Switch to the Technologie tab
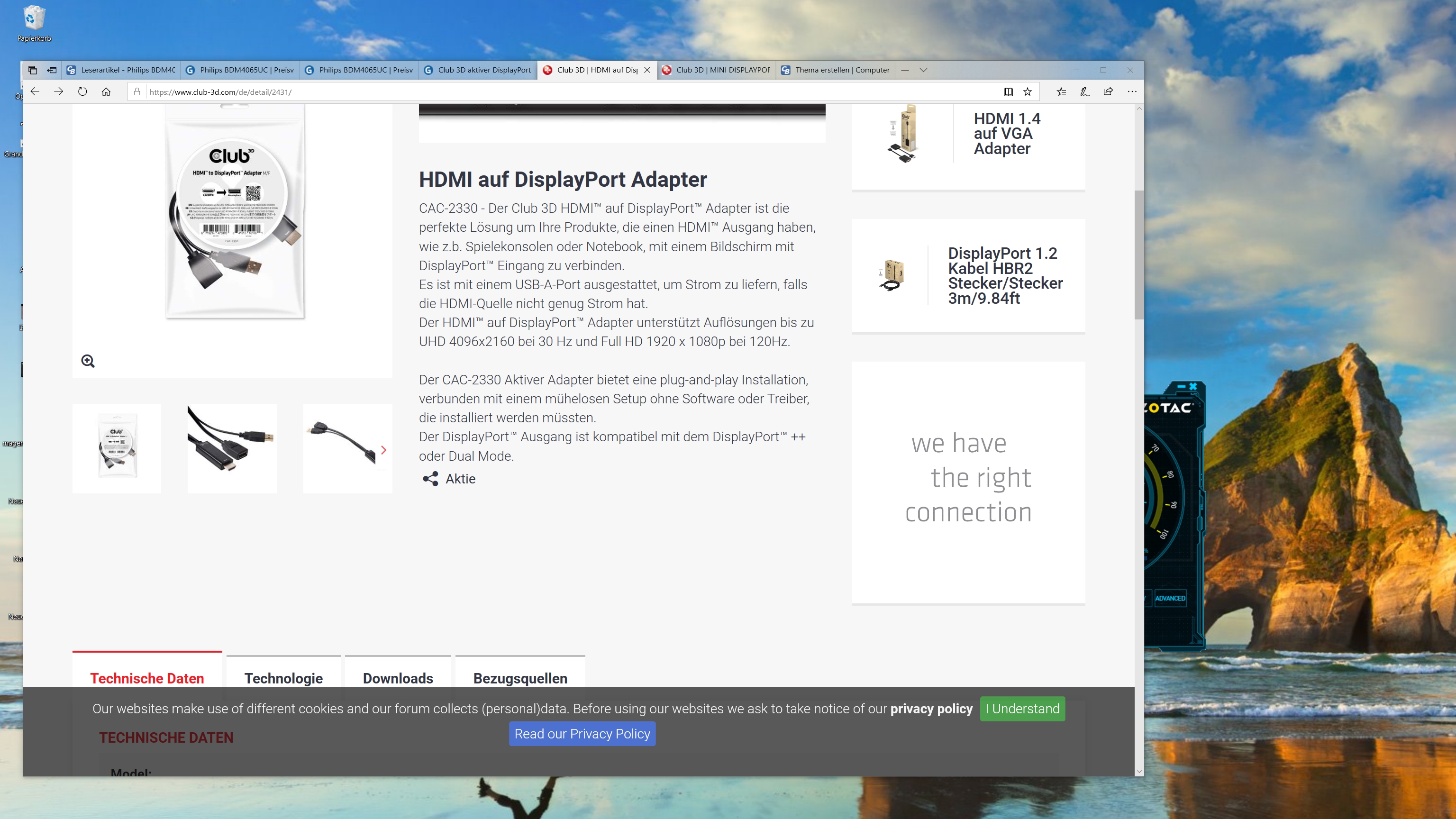 pos(283,678)
